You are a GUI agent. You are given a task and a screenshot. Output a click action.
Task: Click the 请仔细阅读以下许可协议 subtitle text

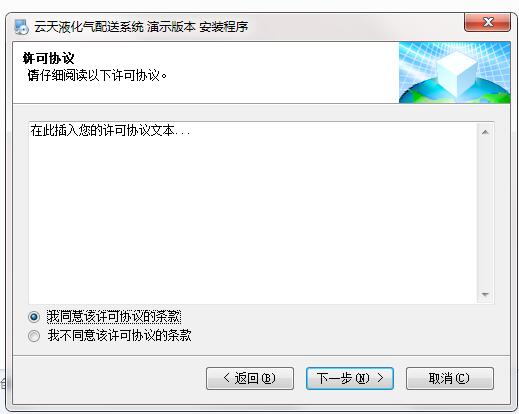97,75
